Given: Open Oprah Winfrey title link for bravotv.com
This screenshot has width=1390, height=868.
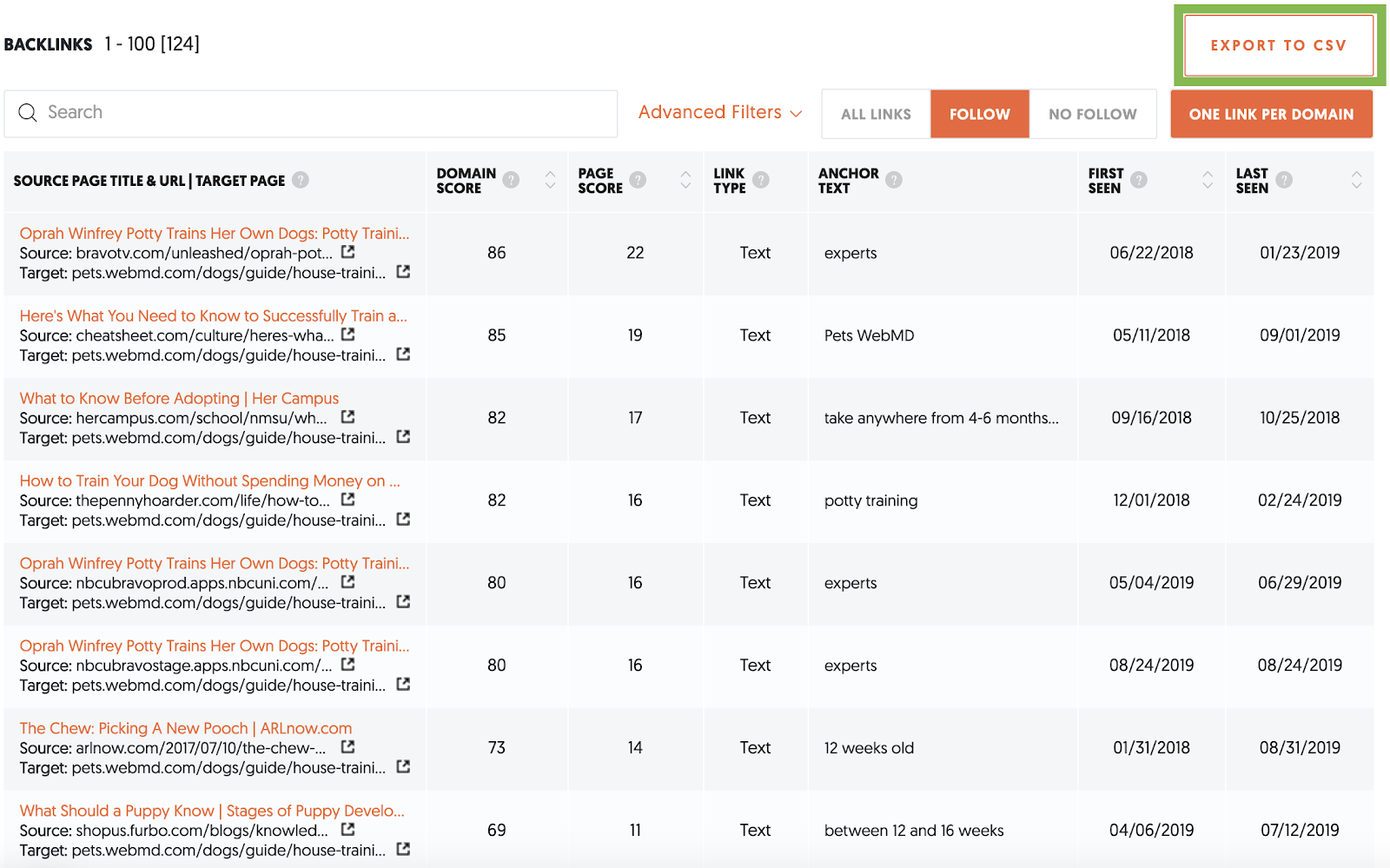Looking at the screenshot, I should pos(215,233).
